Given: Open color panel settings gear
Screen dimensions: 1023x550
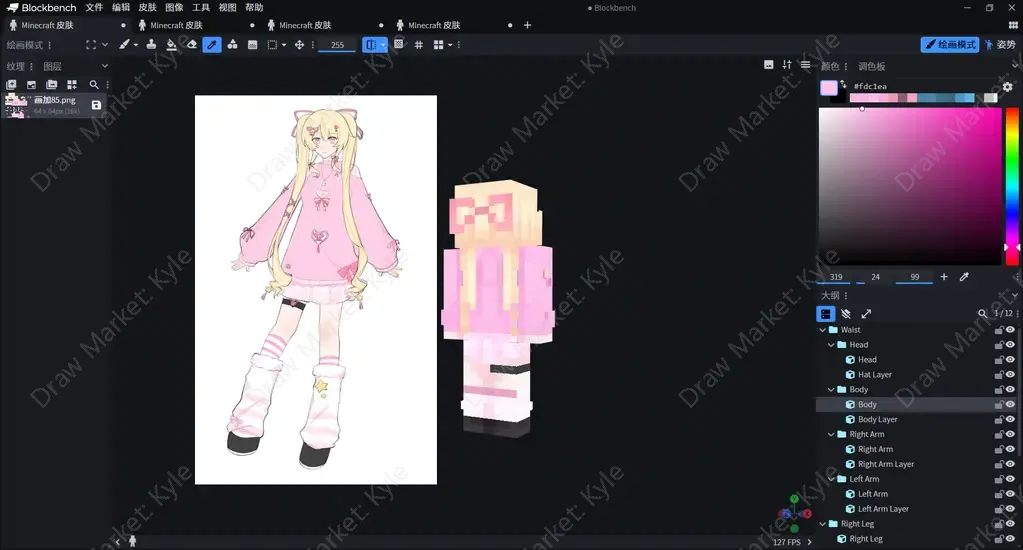Looking at the screenshot, I should (x=1007, y=86).
